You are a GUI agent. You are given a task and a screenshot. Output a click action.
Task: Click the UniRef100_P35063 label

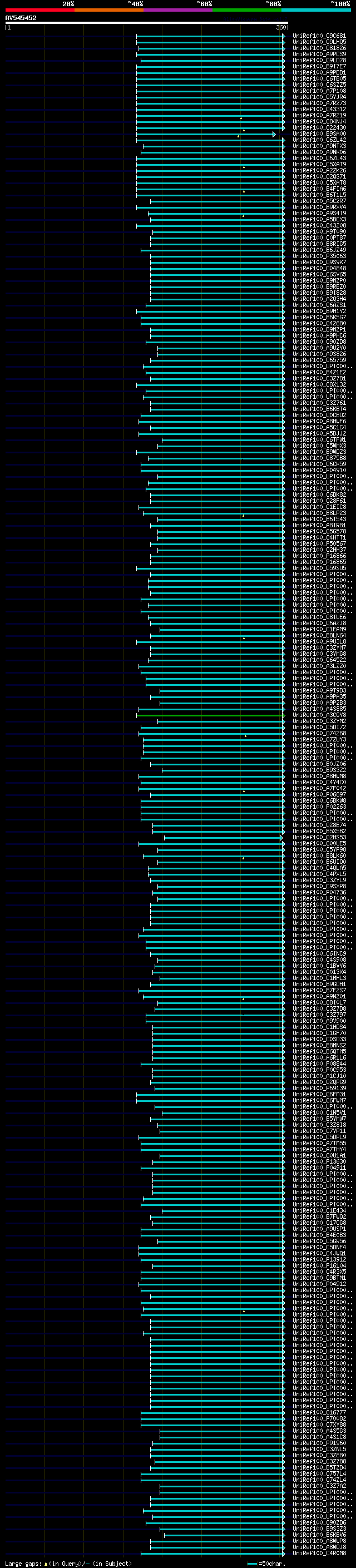pyautogui.click(x=319, y=256)
